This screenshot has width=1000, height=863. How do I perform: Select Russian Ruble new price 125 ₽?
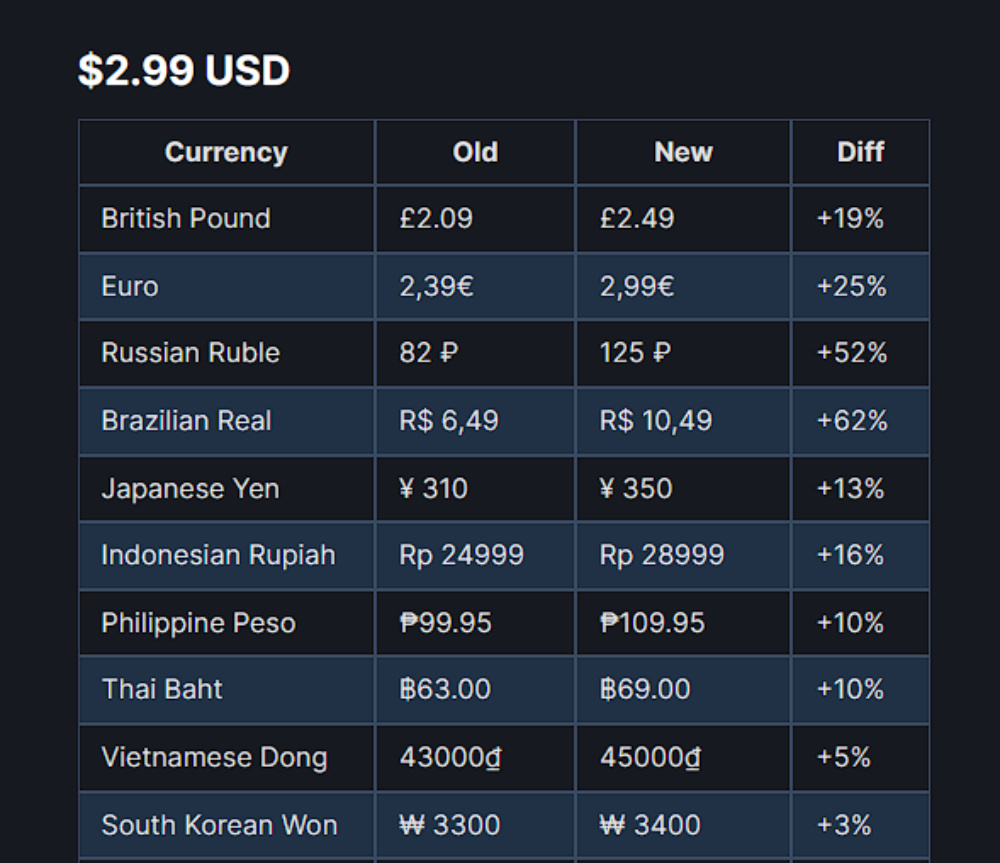coord(635,353)
